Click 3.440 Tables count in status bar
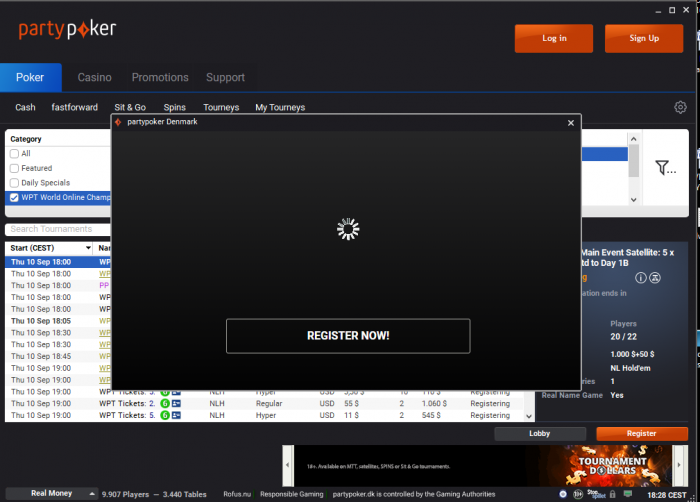700x502 pixels. tap(184, 494)
